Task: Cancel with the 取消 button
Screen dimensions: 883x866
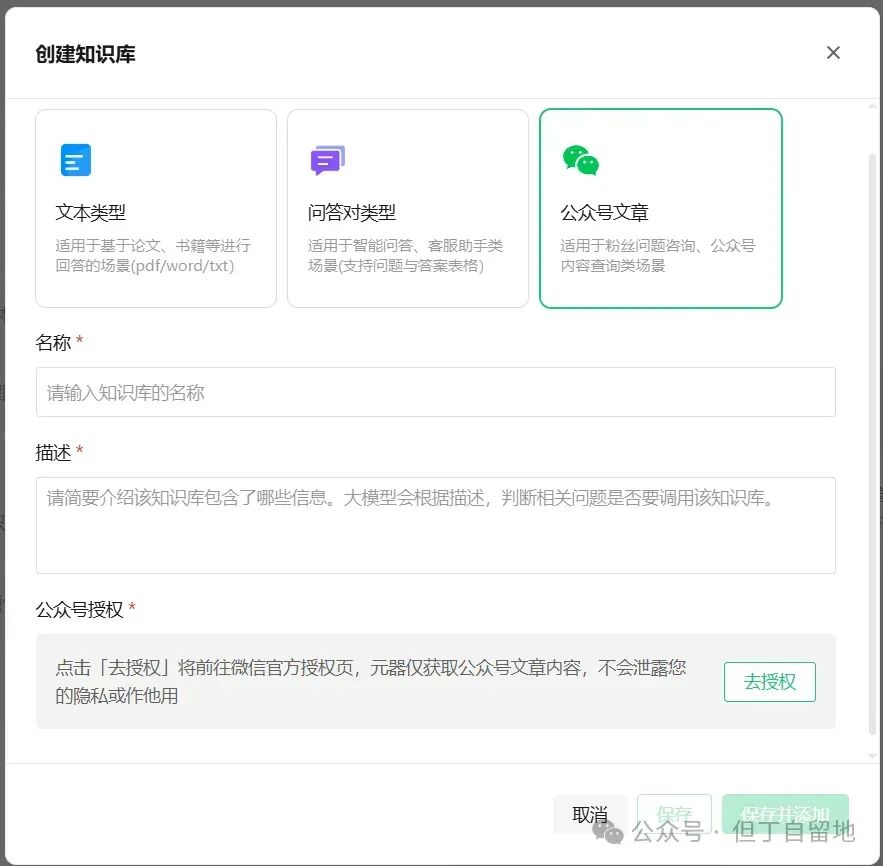Action: [x=590, y=814]
